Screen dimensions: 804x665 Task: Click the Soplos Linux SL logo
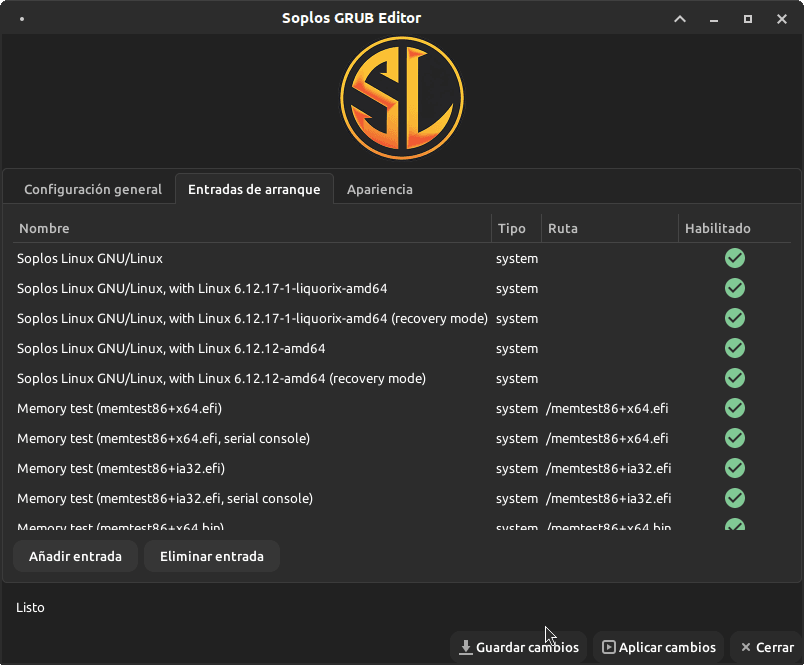pos(402,98)
